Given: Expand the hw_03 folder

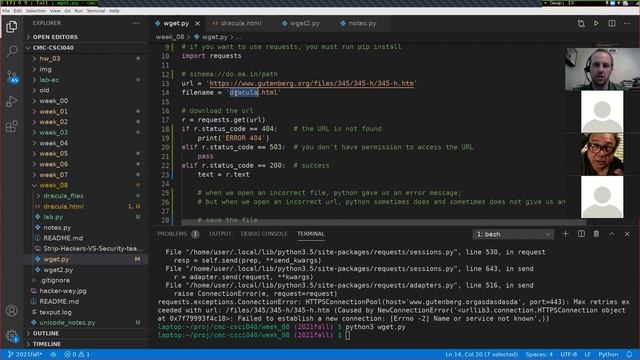Looking at the screenshot, I should click(x=50, y=58).
